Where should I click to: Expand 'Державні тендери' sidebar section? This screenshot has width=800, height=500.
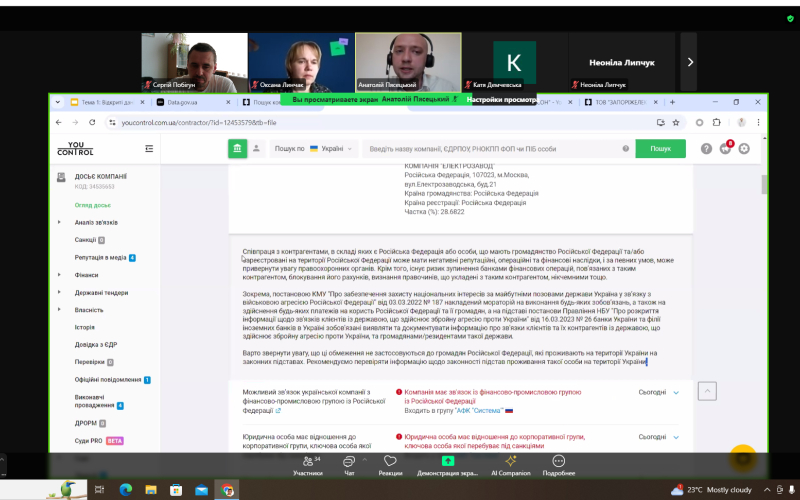point(59,292)
